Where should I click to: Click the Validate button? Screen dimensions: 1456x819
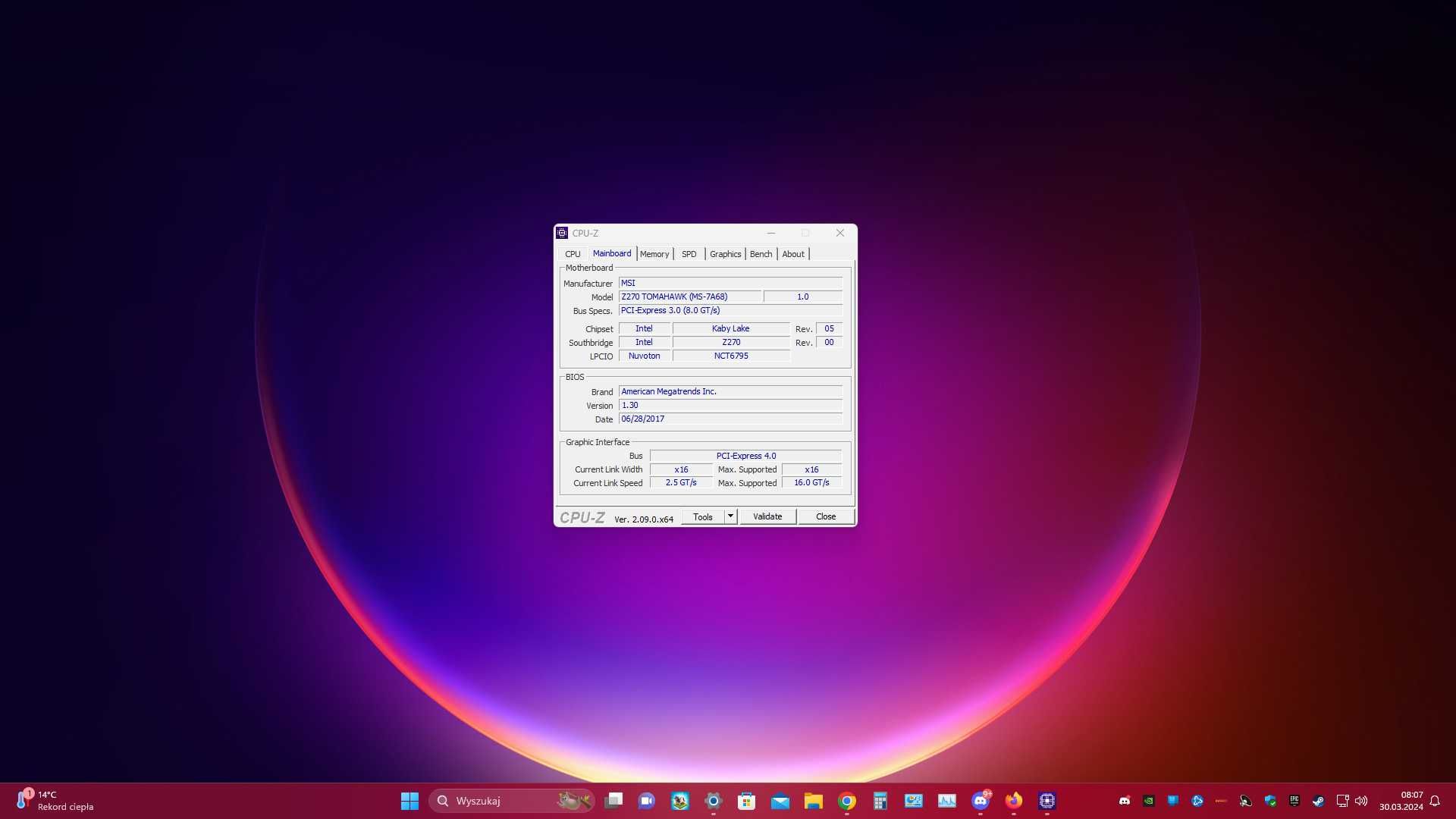(767, 516)
